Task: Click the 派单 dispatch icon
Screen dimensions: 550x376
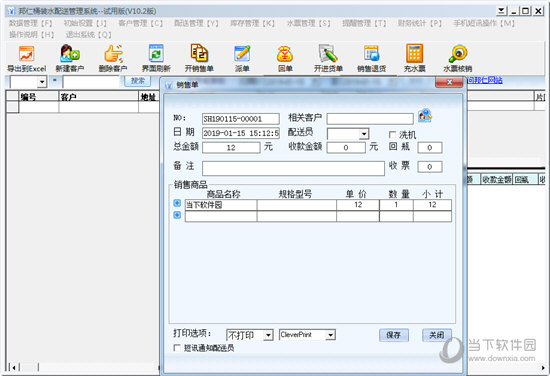Action: (242, 58)
